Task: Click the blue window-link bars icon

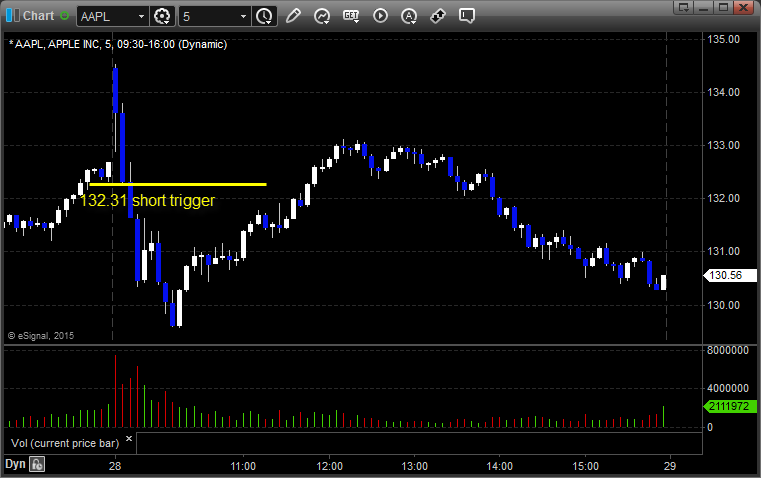Action: point(13,16)
